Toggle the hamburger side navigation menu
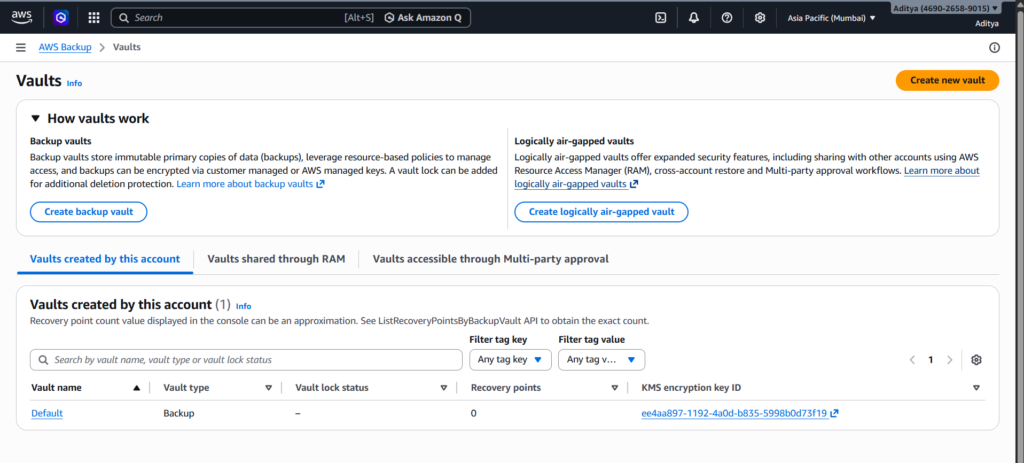The image size is (1024, 463). (x=21, y=47)
